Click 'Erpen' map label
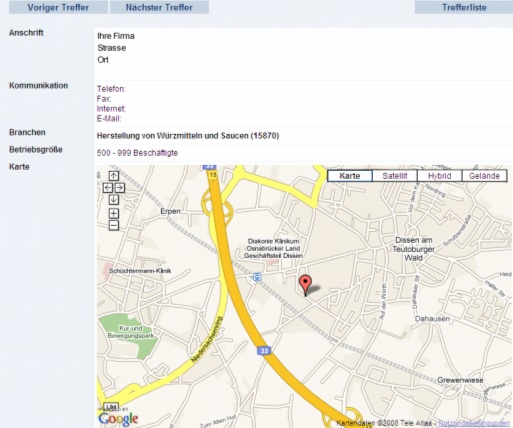Screen dimensions: 513x428 [x=170, y=211]
